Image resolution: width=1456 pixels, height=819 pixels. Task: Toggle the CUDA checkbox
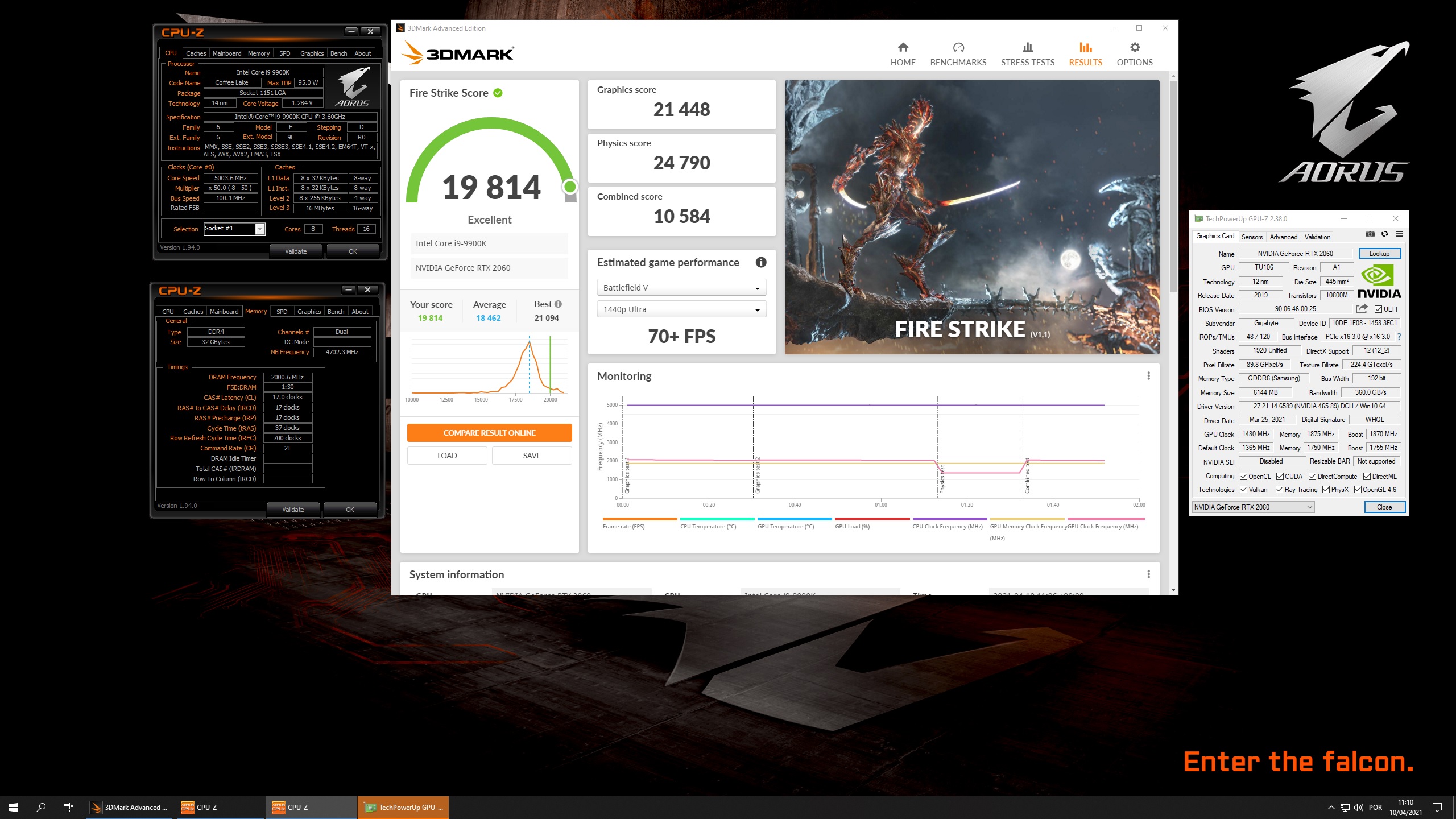[1280, 477]
